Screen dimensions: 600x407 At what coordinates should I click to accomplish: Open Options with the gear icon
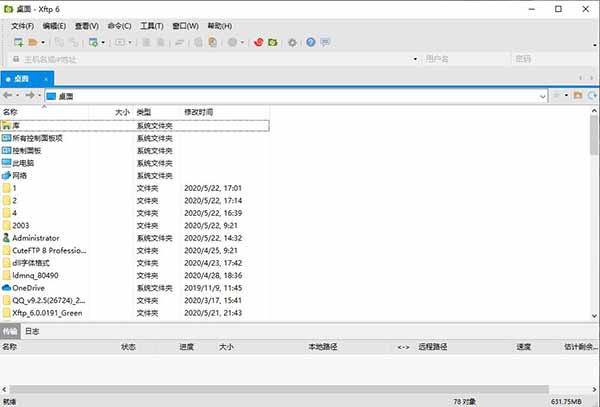tap(292, 42)
